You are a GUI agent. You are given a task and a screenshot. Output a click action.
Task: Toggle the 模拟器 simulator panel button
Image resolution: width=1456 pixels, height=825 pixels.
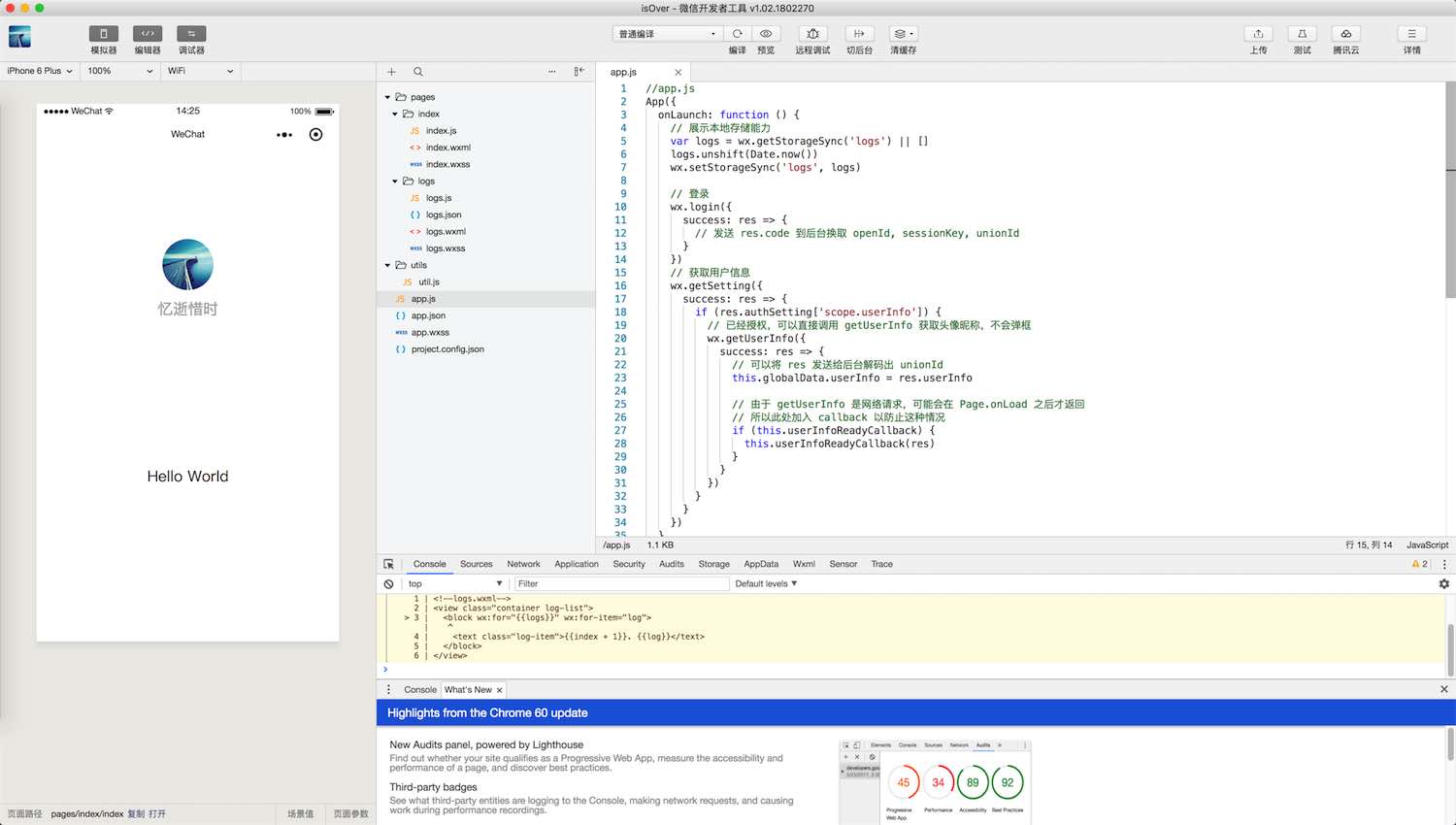pyautogui.click(x=104, y=34)
